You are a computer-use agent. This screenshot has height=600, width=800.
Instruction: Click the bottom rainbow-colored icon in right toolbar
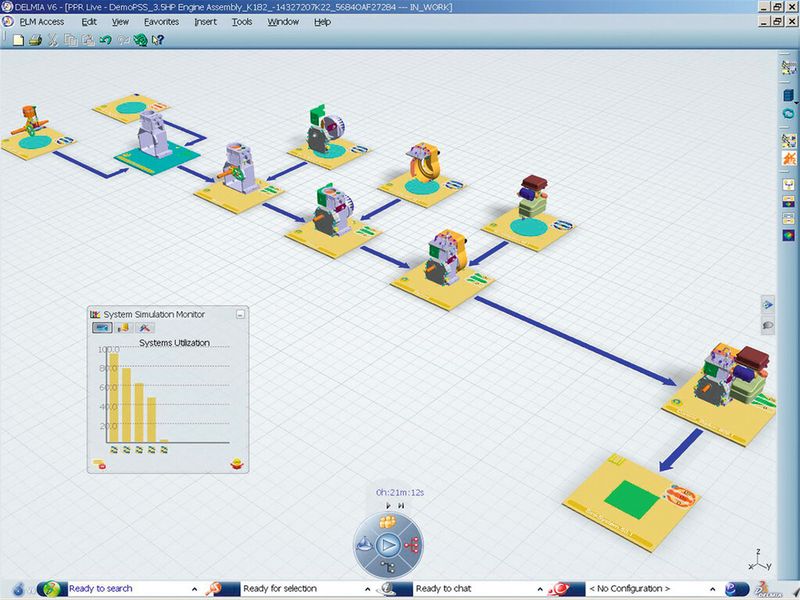[x=789, y=236]
